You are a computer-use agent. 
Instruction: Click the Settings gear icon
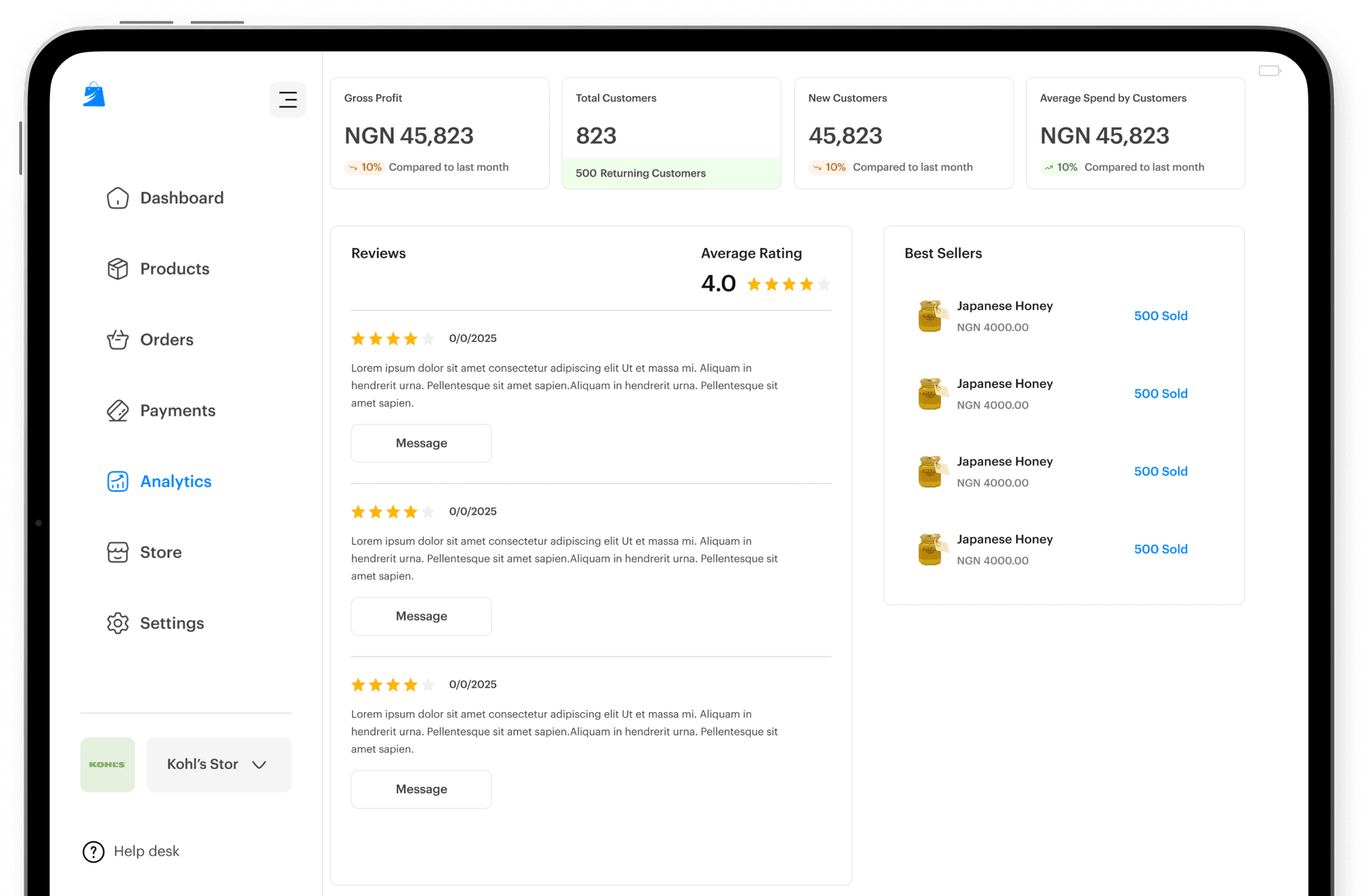(118, 623)
